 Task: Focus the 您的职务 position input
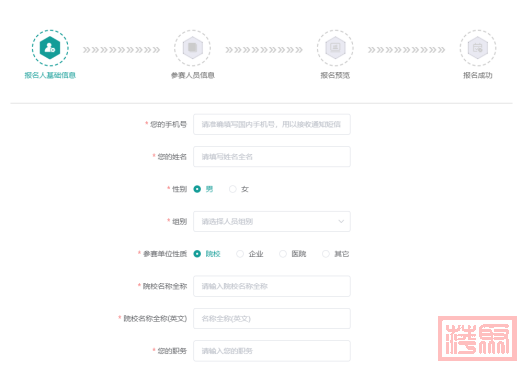point(272,351)
